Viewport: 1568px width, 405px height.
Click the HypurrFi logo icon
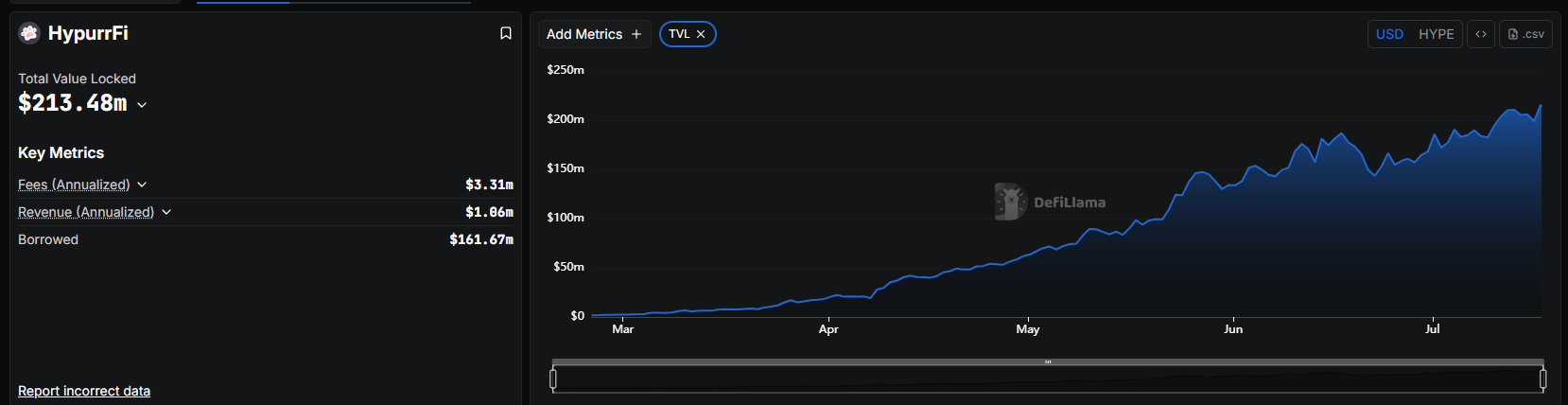click(29, 33)
